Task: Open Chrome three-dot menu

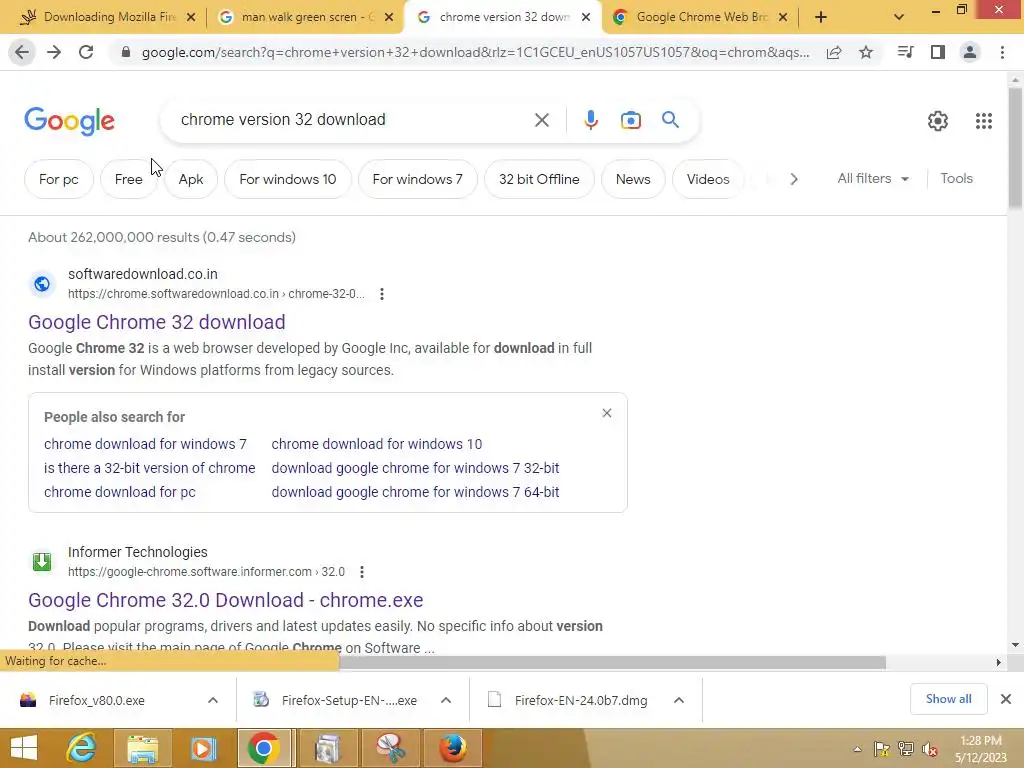Action: 1002,52
